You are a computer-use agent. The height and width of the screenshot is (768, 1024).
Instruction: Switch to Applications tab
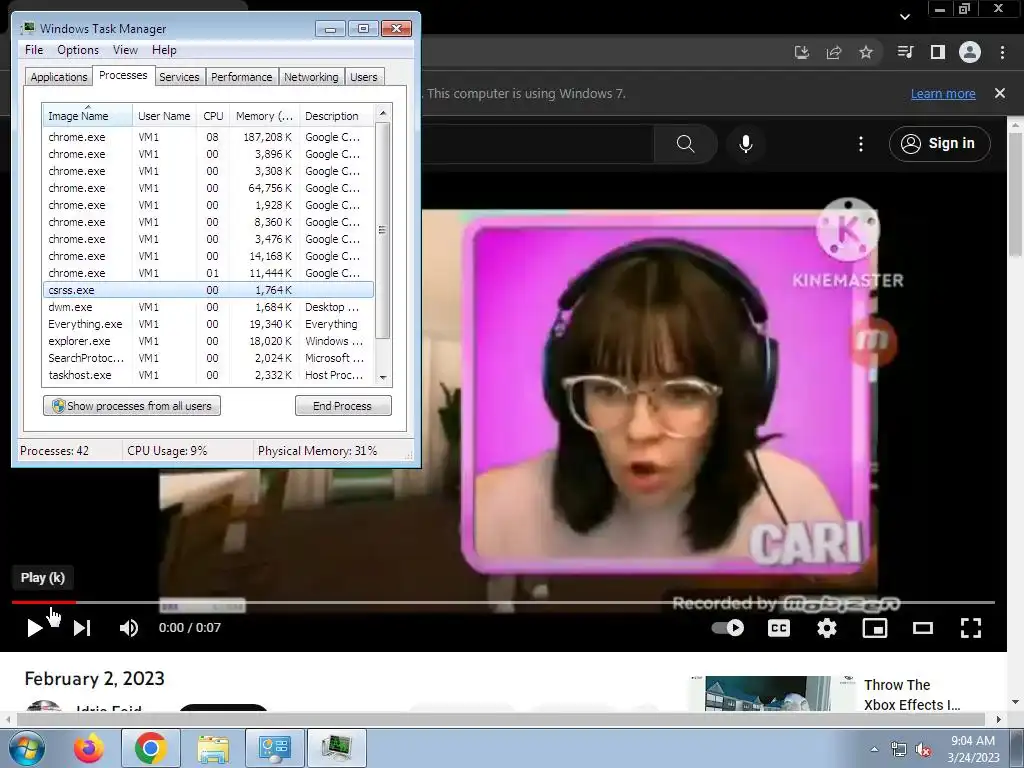pyautogui.click(x=59, y=77)
